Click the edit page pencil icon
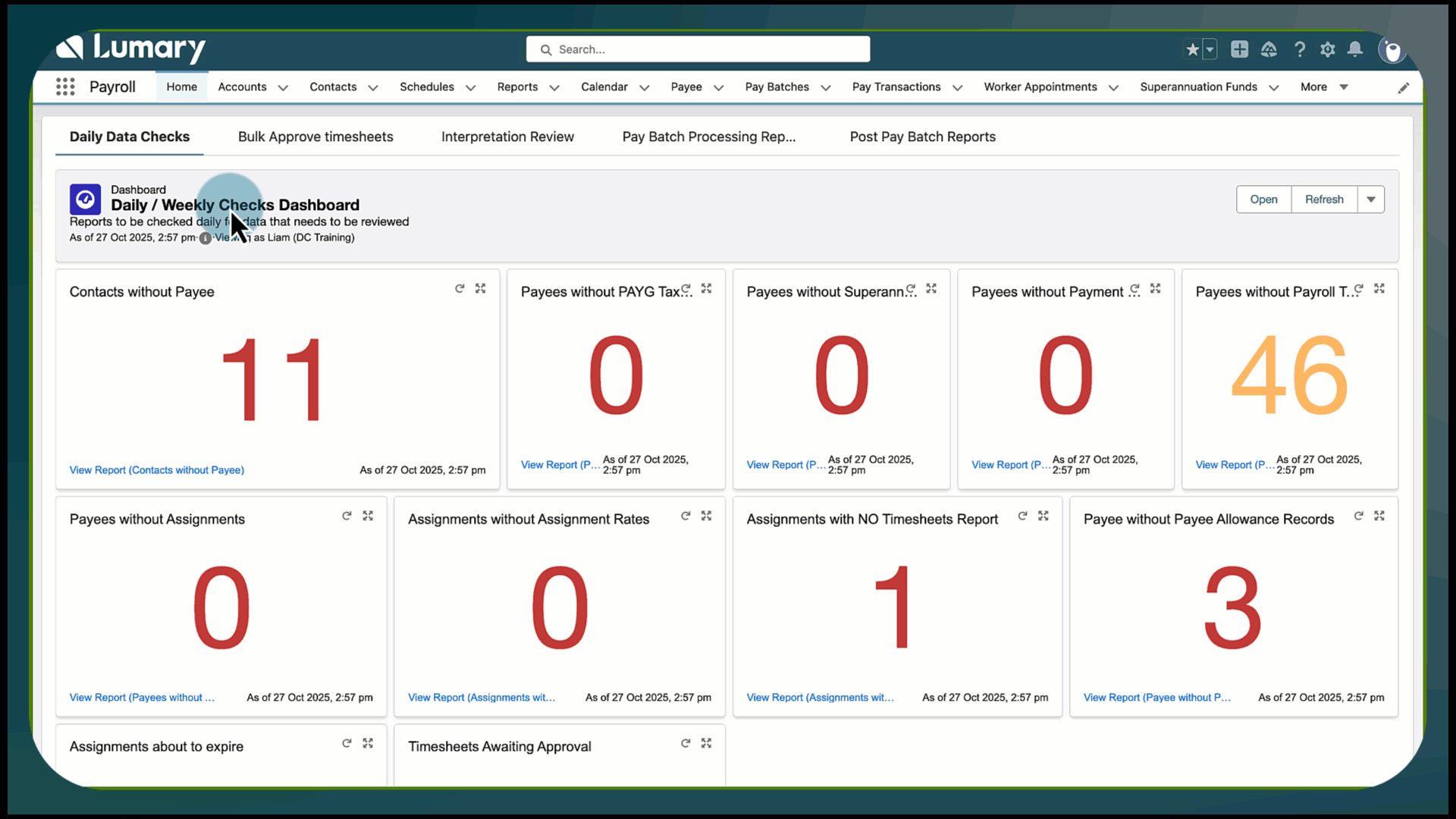This screenshot has height=819, width=1456. point(1404,87)
